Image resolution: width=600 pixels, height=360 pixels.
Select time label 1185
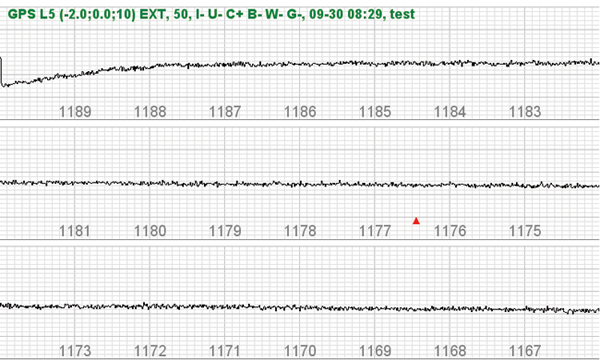click(375, 112)
